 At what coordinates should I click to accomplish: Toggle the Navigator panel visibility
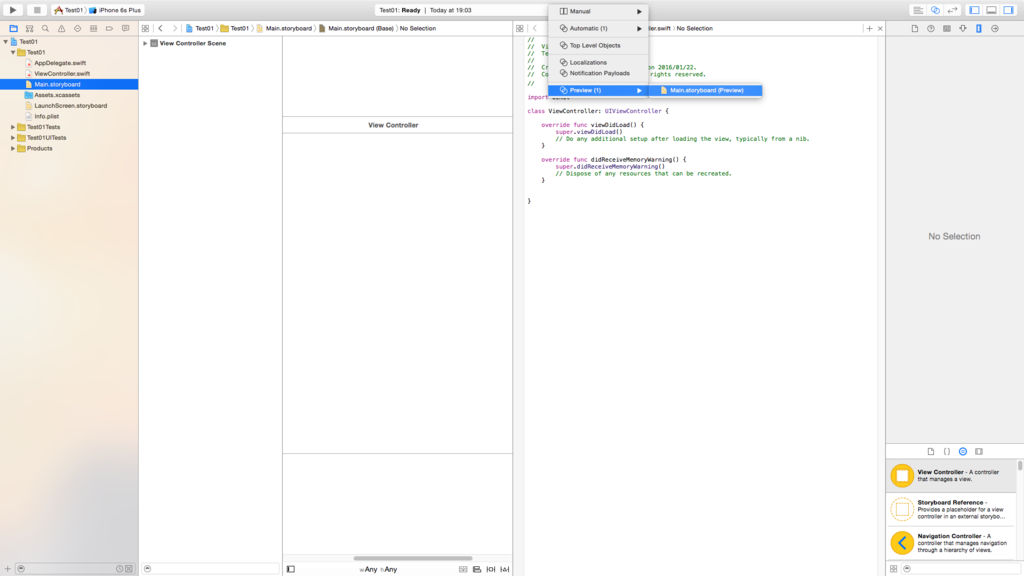coord(974,10)
